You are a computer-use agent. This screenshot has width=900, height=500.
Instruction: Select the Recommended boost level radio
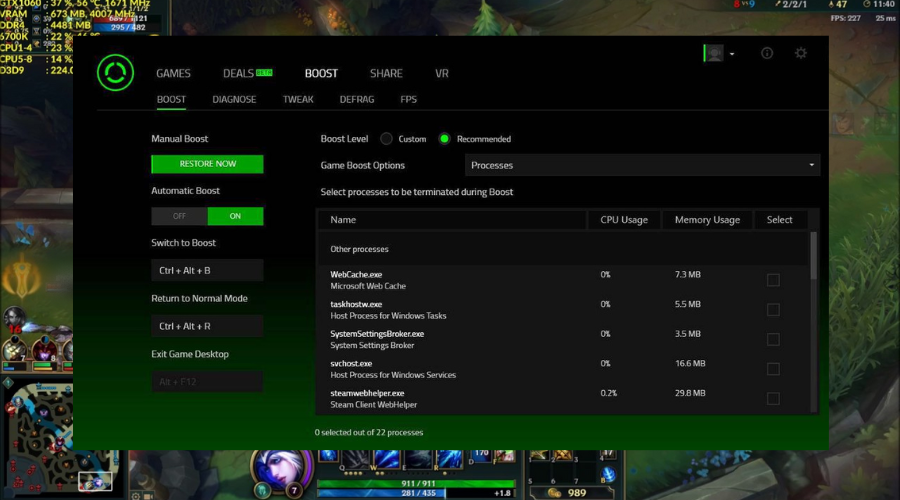click(x=444, y=139)
